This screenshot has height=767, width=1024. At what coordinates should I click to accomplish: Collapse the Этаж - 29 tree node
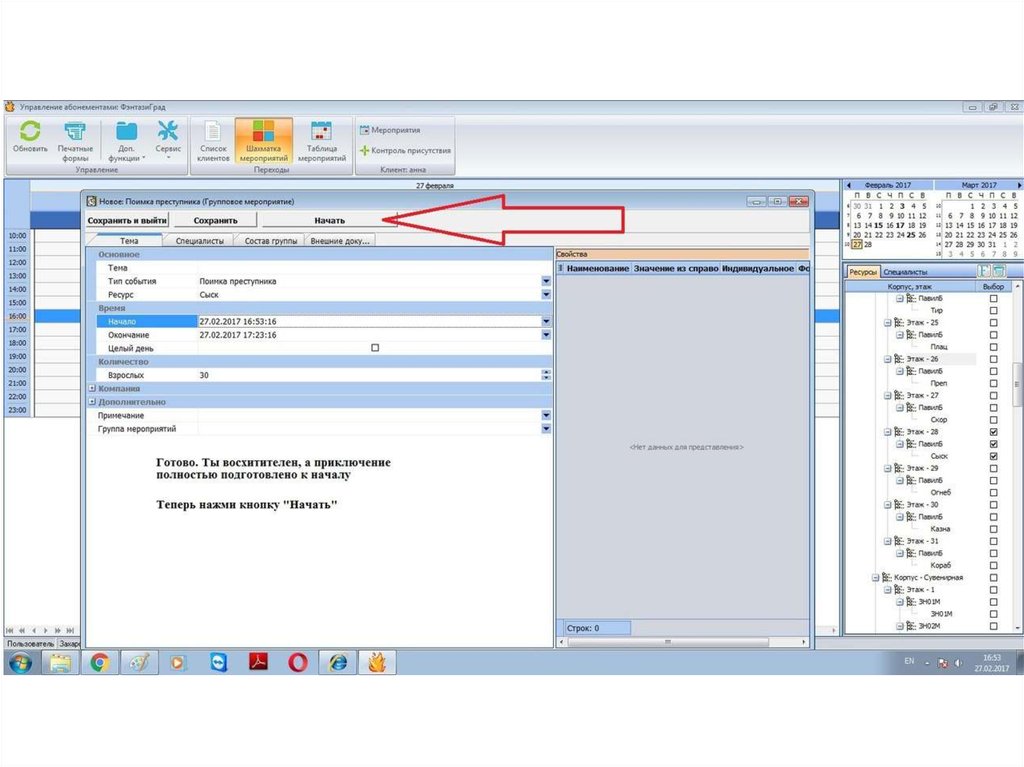(888, 468)
